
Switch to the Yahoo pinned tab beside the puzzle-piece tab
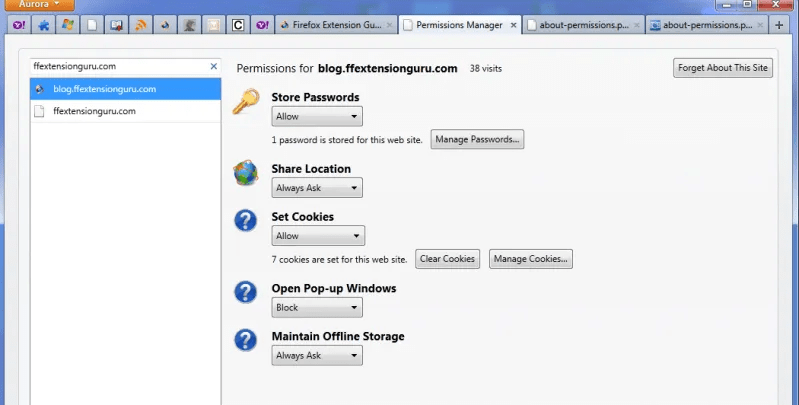[x=19, y=25]
